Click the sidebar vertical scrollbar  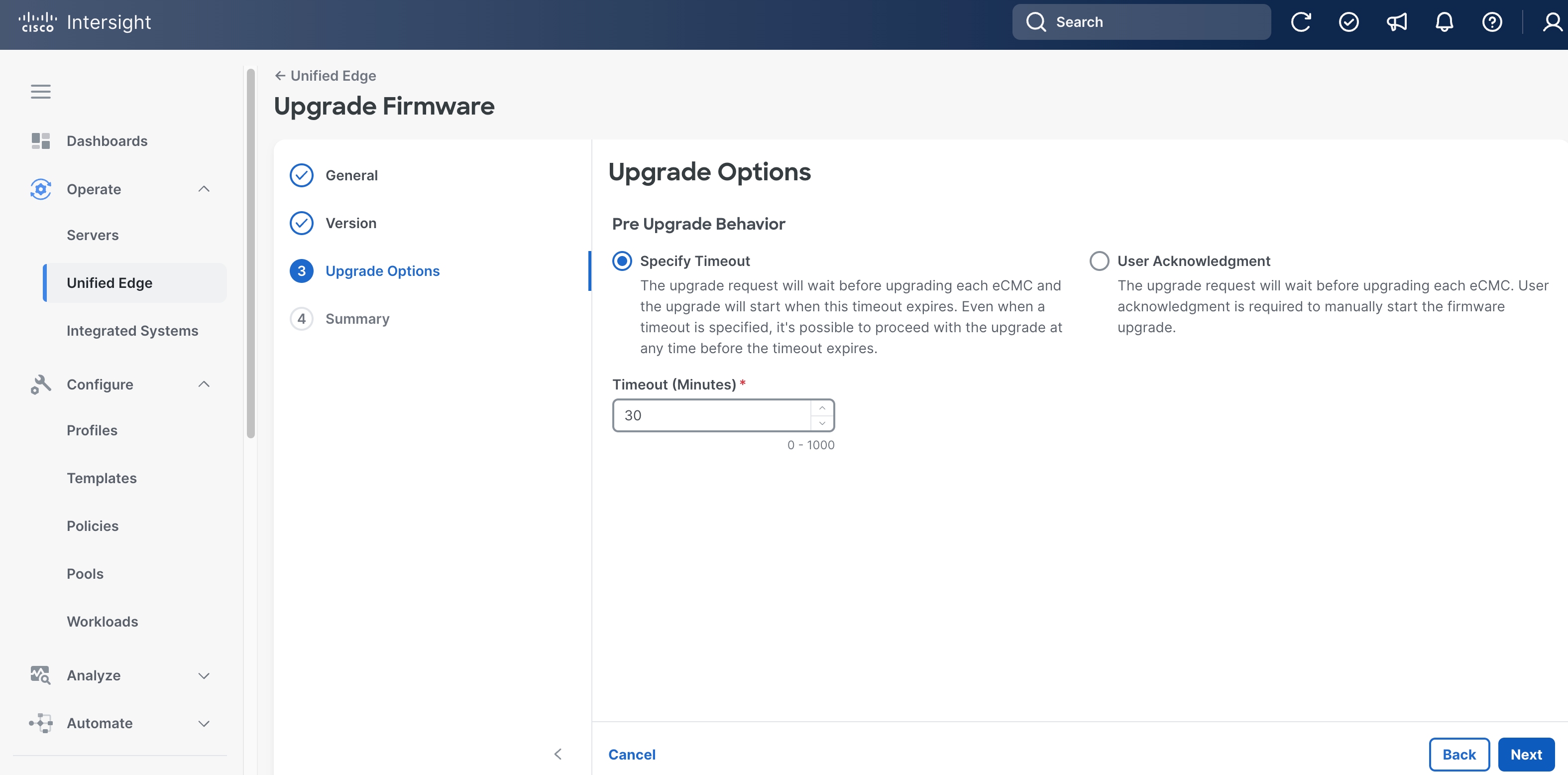(250, 253)
